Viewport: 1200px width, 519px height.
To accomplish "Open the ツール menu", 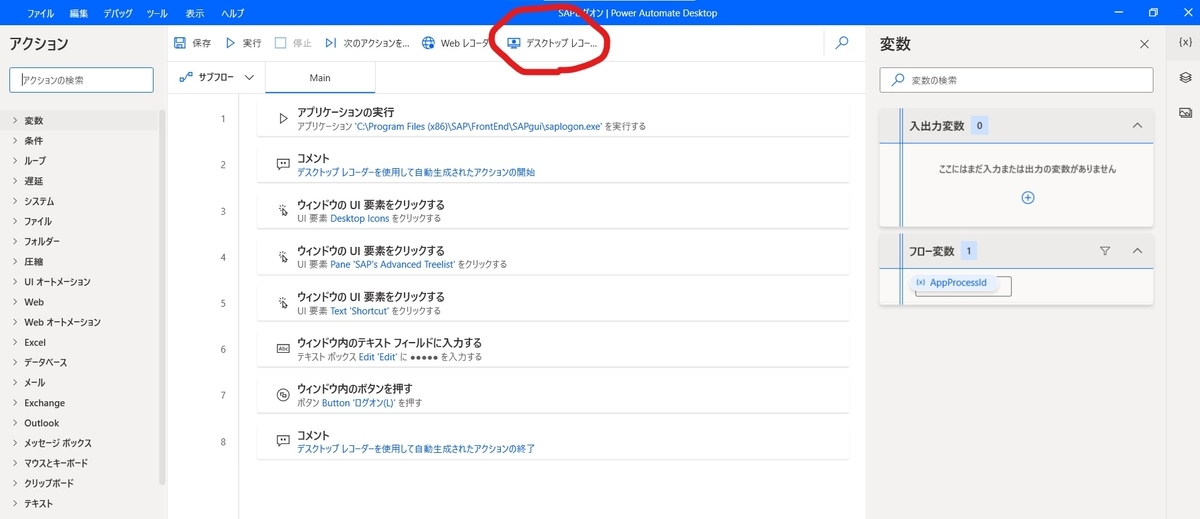I will point(157,13).
